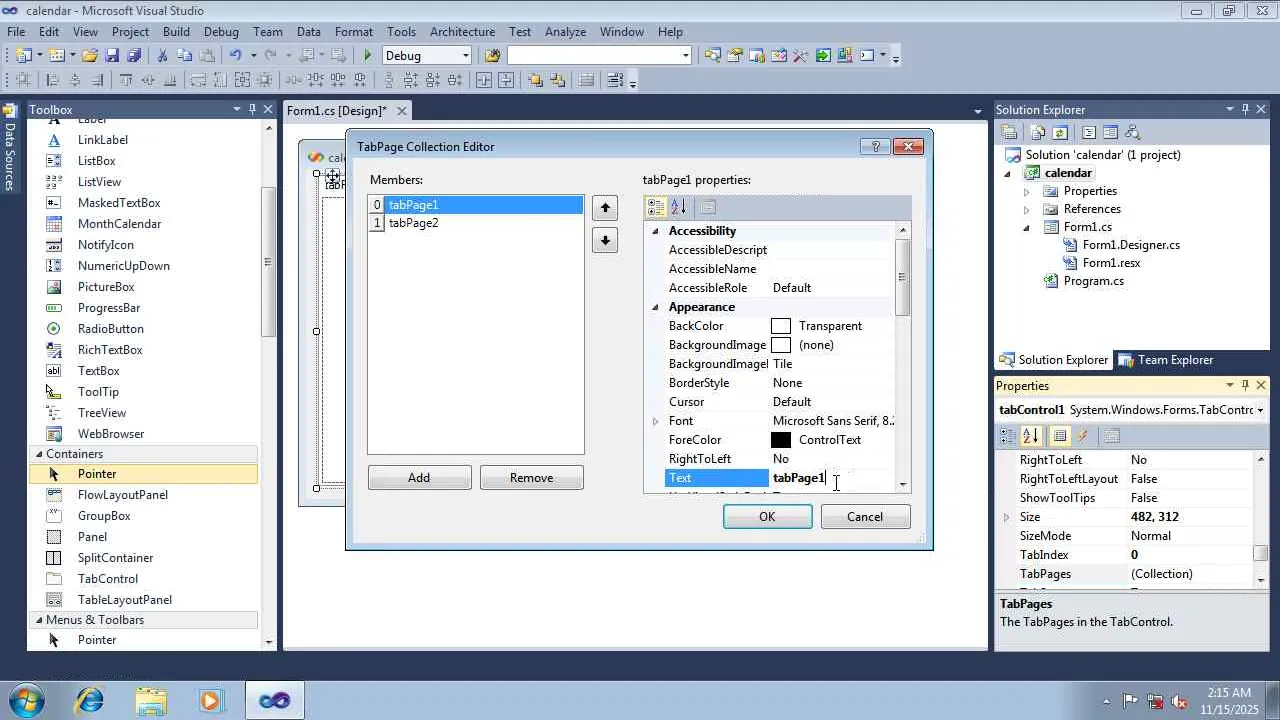
Task: Open Windows Explorer from the taskbar
Action: (151, 701)
